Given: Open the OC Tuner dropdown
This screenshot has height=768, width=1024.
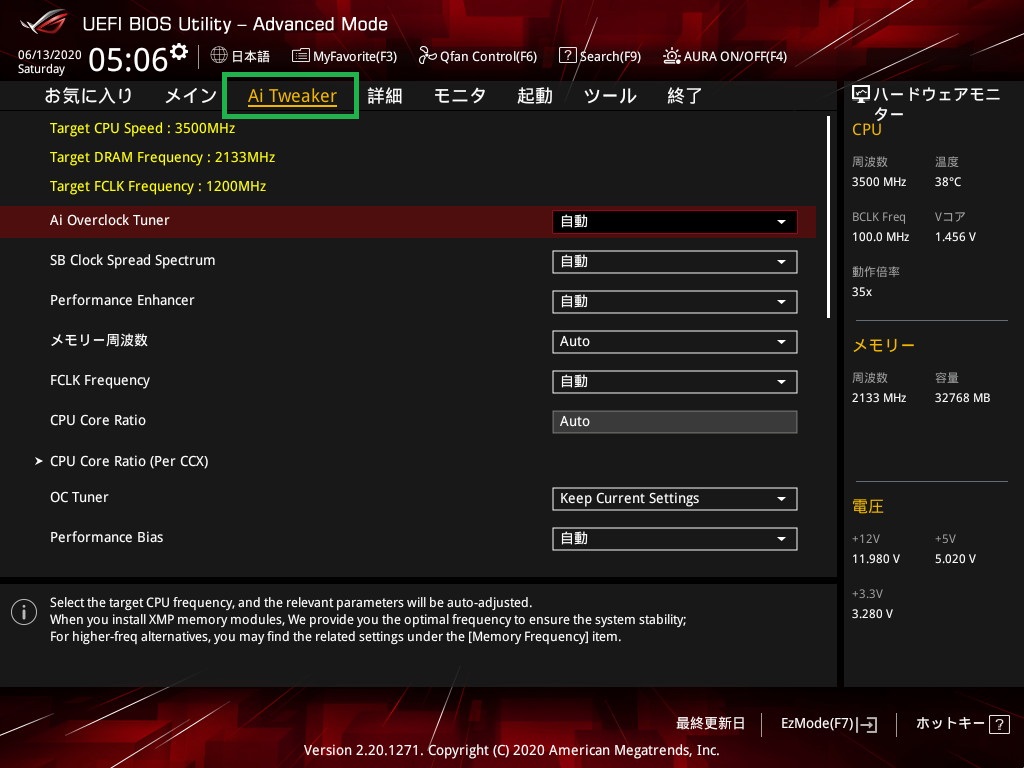Looking at the screenshot, I should point(675,499).
